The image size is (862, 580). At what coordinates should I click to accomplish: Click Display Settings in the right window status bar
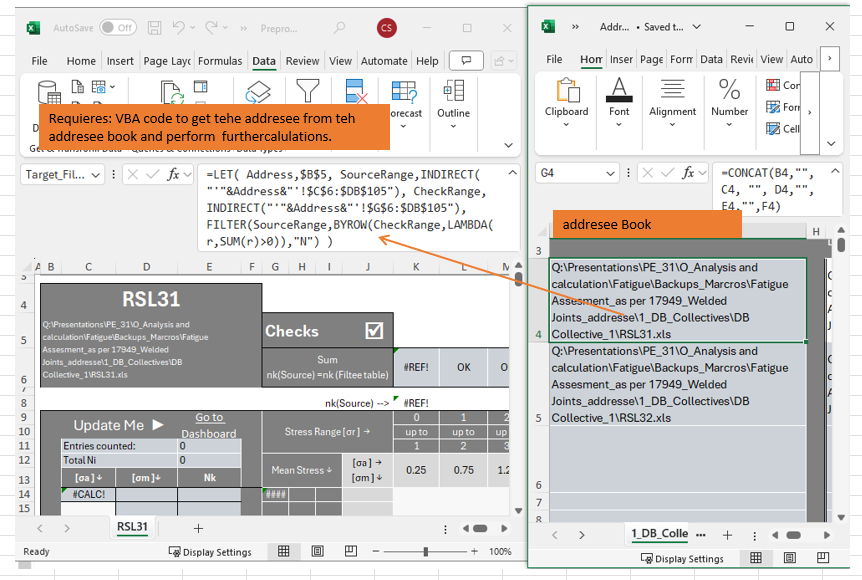point(682,559)
